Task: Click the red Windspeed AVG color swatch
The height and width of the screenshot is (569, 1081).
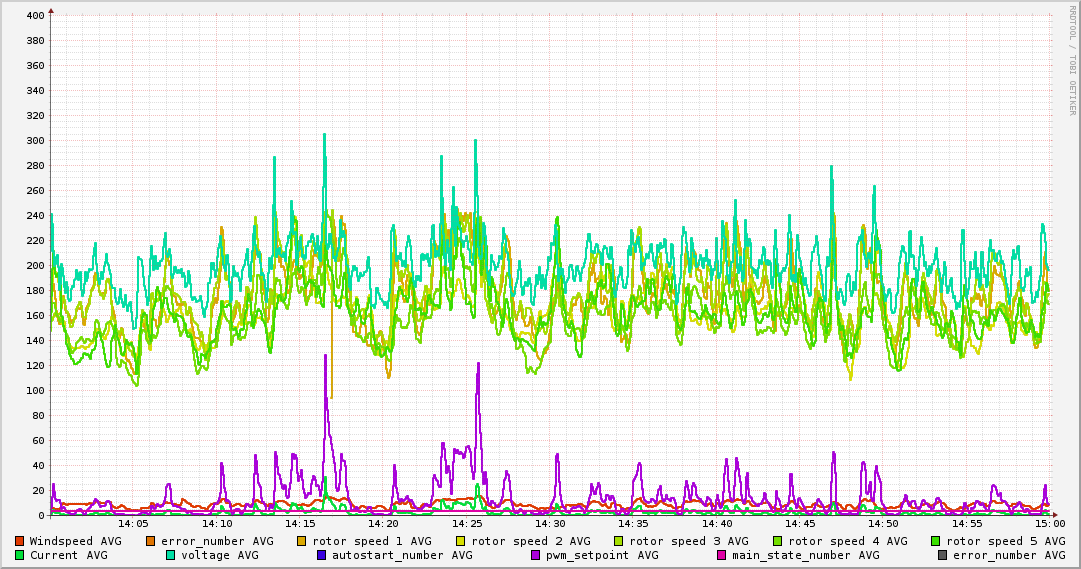Action: pyautogui.click(x=20, y=541)
